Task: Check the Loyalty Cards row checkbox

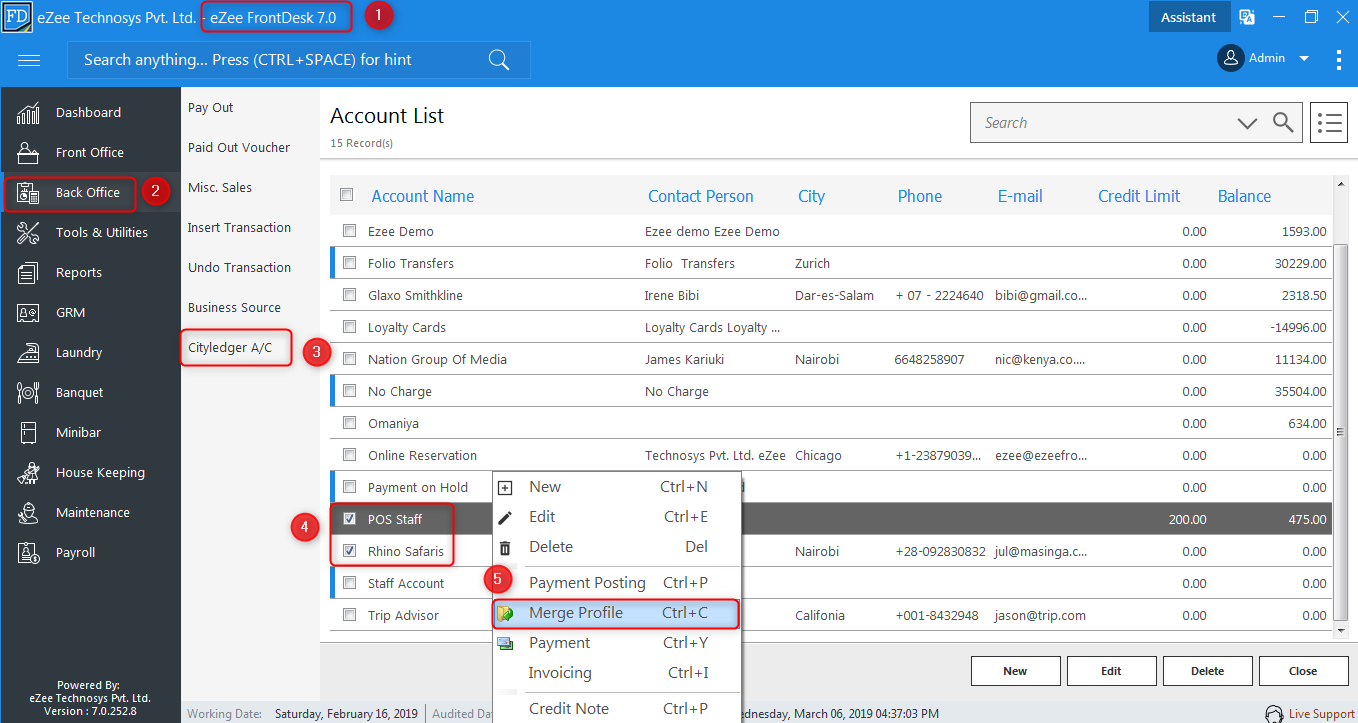Action: [x=349, y=327]
